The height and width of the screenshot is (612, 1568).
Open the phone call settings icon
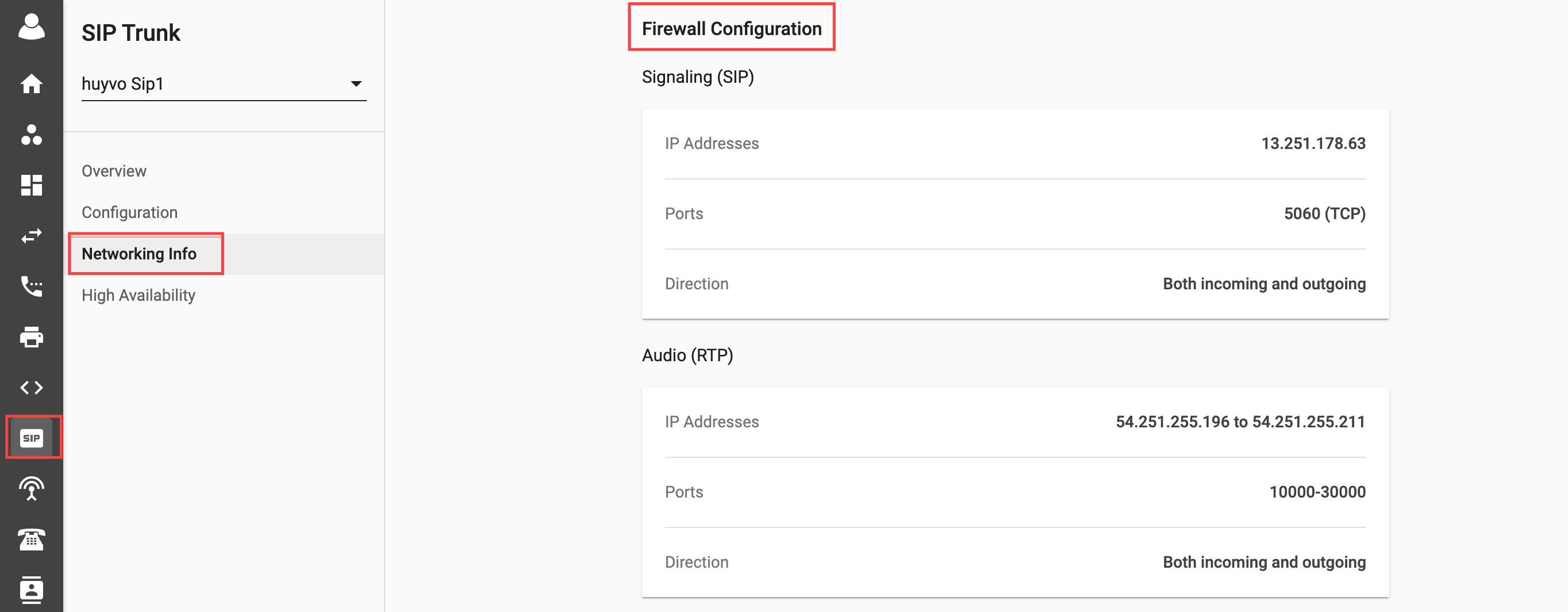[32, 286]
